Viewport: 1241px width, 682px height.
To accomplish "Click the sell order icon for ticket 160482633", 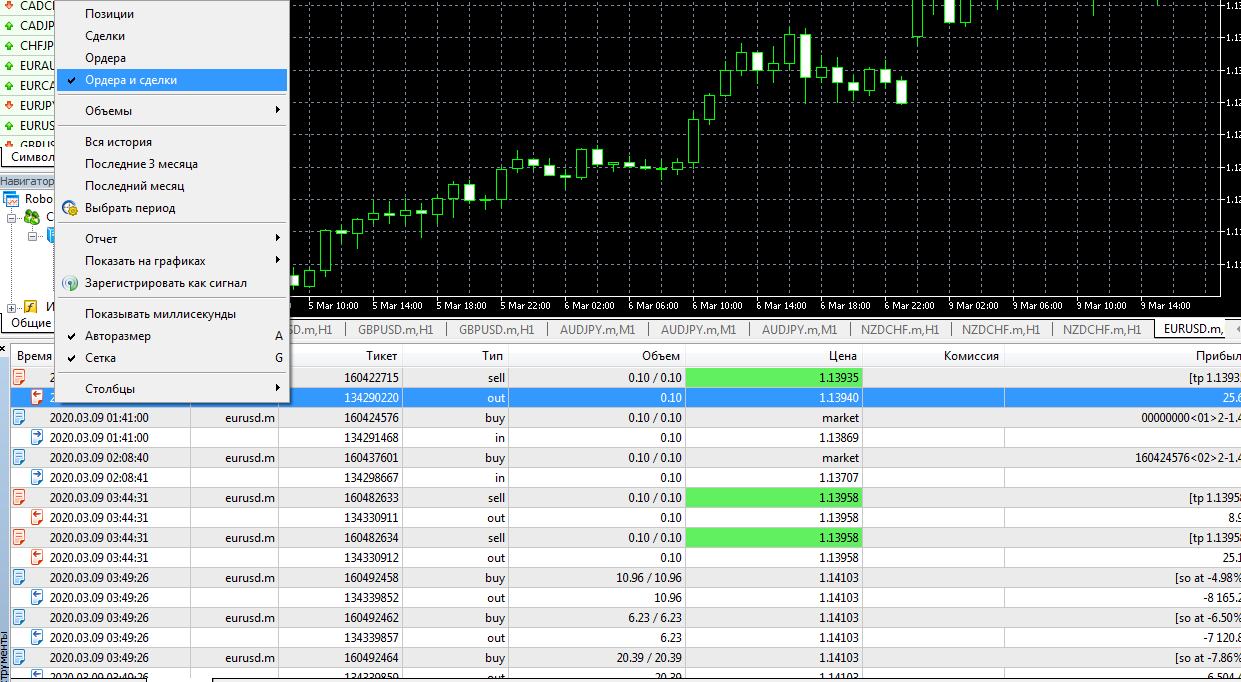I will [19, 497].
